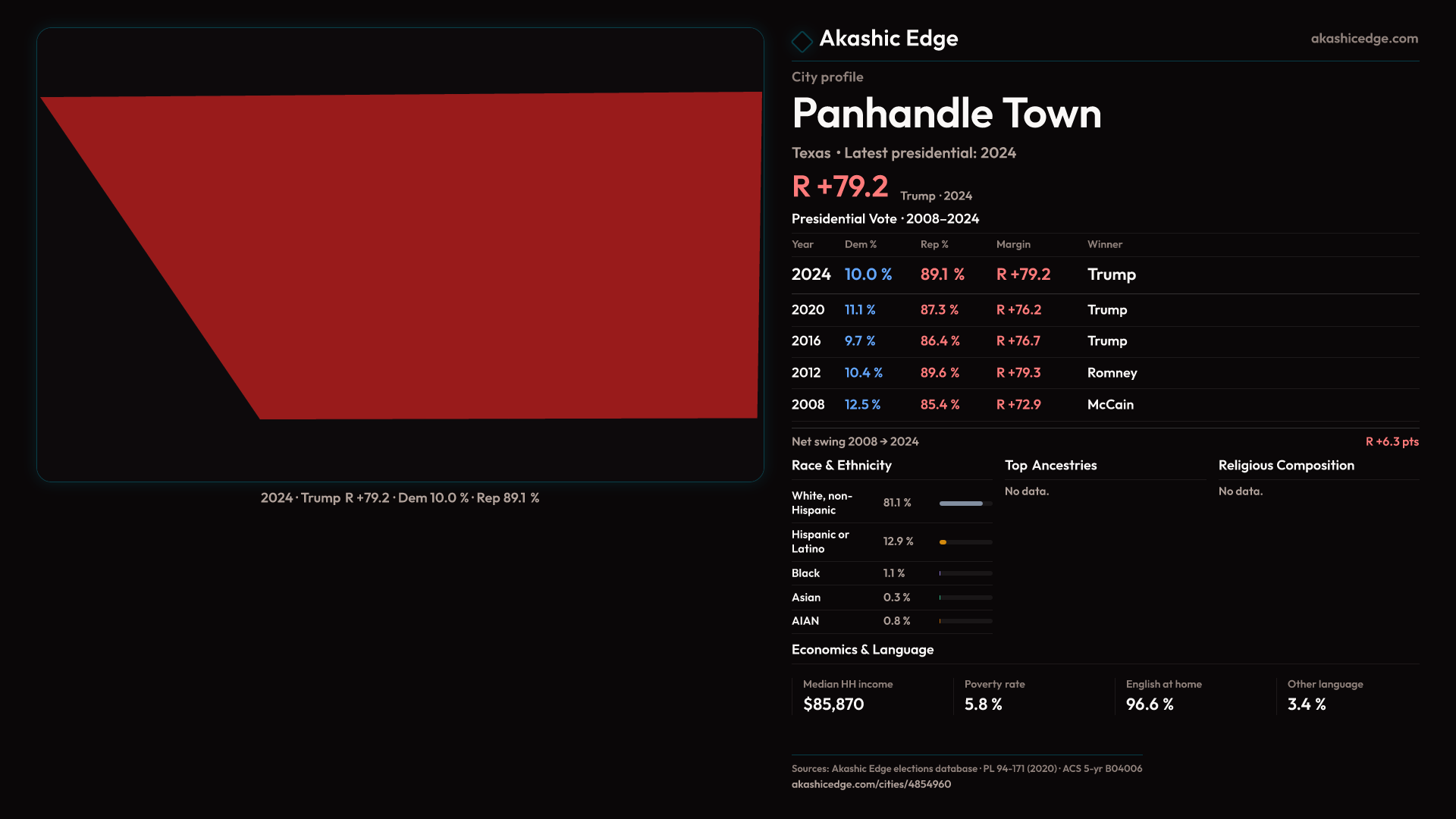Click the Panhandle Town title heading

pyautogui.click(x=946, y=114)
